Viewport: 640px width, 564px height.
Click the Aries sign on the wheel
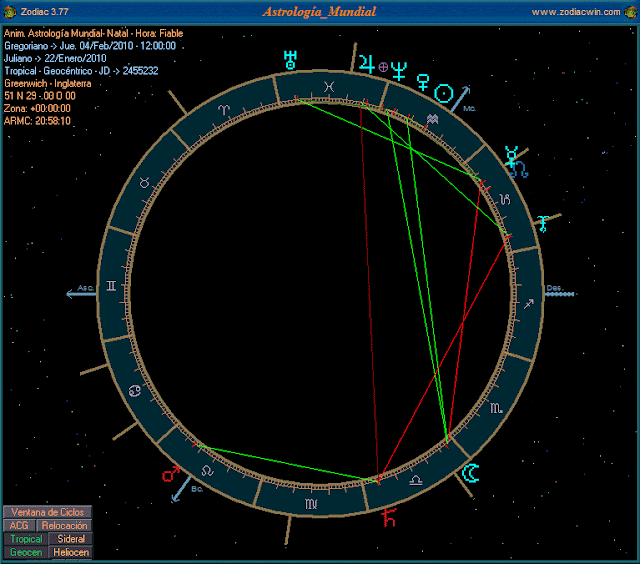pos(224,110)
